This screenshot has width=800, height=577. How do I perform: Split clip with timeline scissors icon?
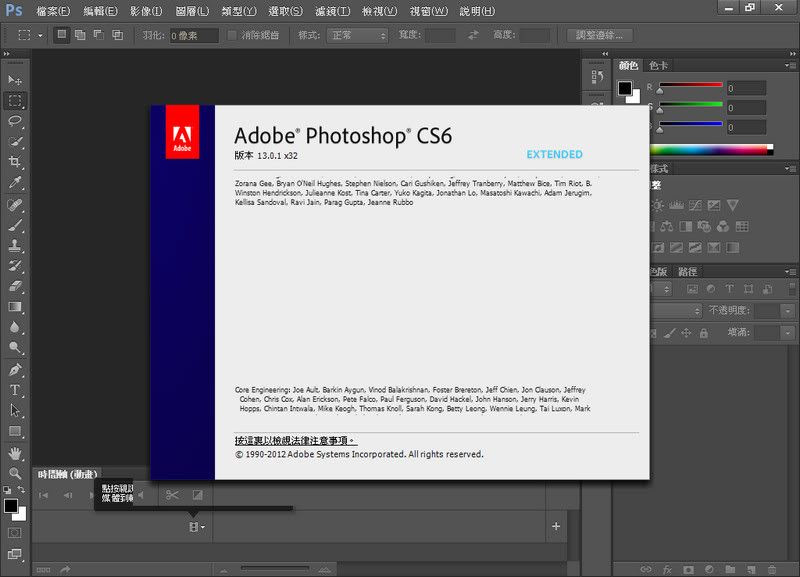[172, 495]
